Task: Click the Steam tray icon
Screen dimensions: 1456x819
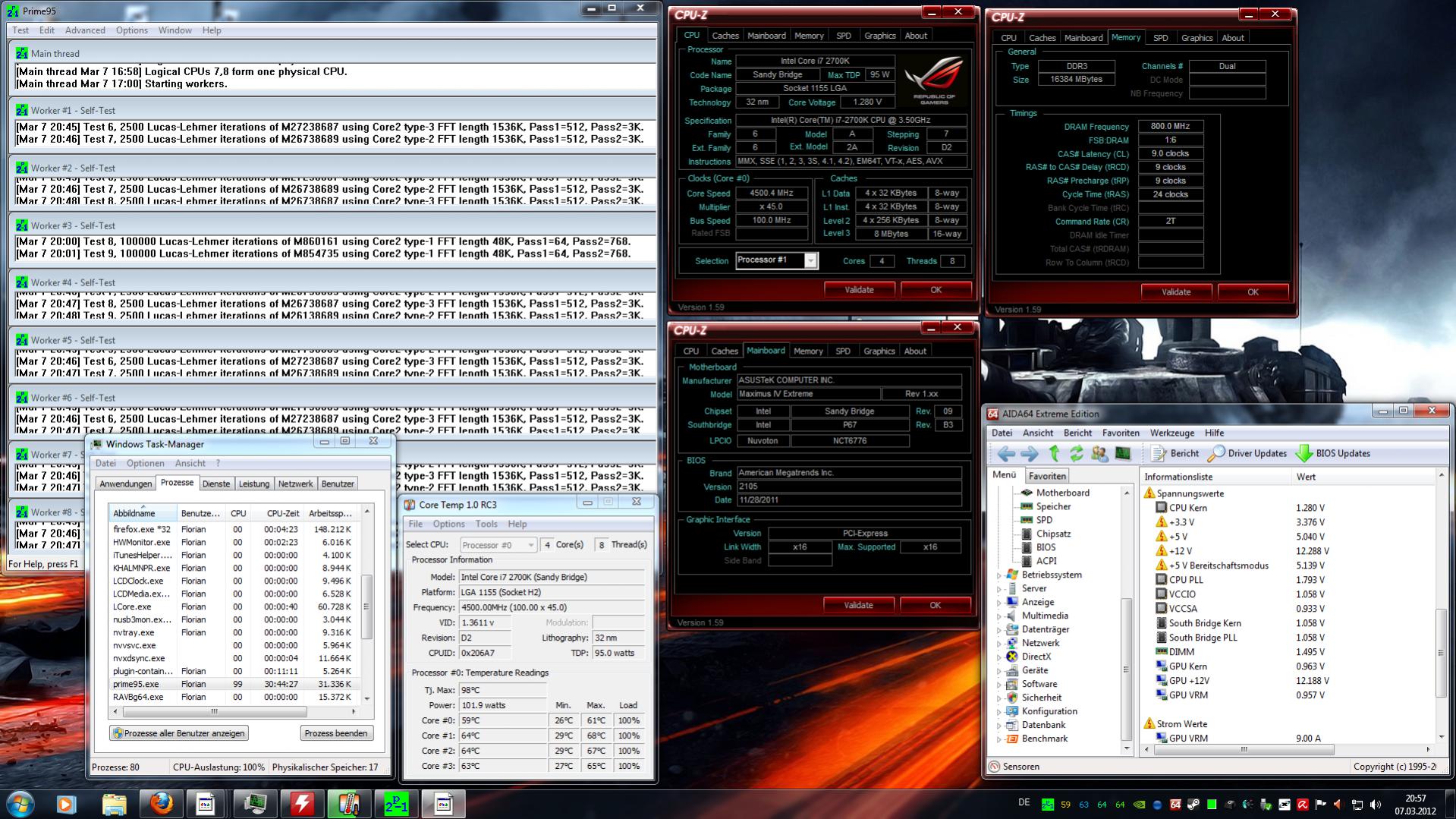Action: pyautogui.click(x=1193, y=805)
